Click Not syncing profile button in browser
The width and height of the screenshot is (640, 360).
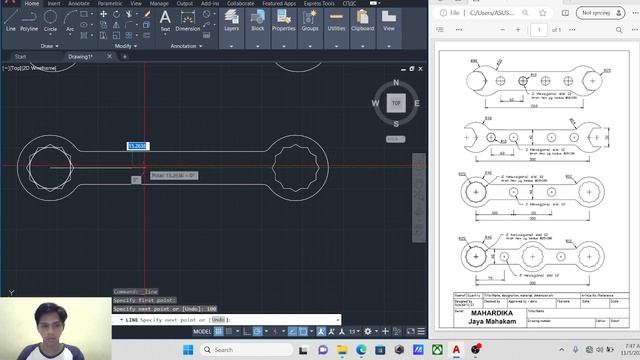coord(601,13)
